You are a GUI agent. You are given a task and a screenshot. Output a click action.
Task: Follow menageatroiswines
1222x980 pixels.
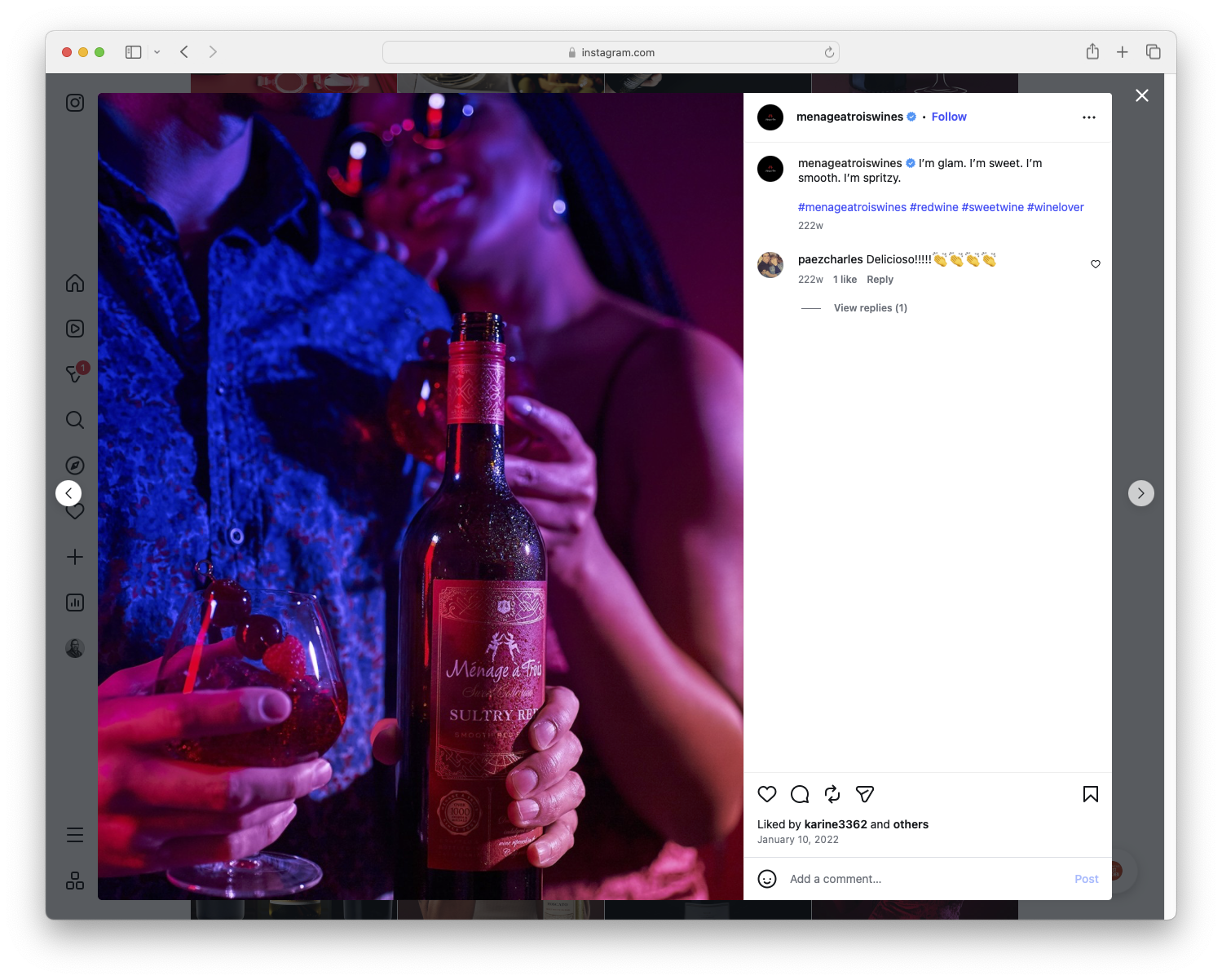click(948, 117)
